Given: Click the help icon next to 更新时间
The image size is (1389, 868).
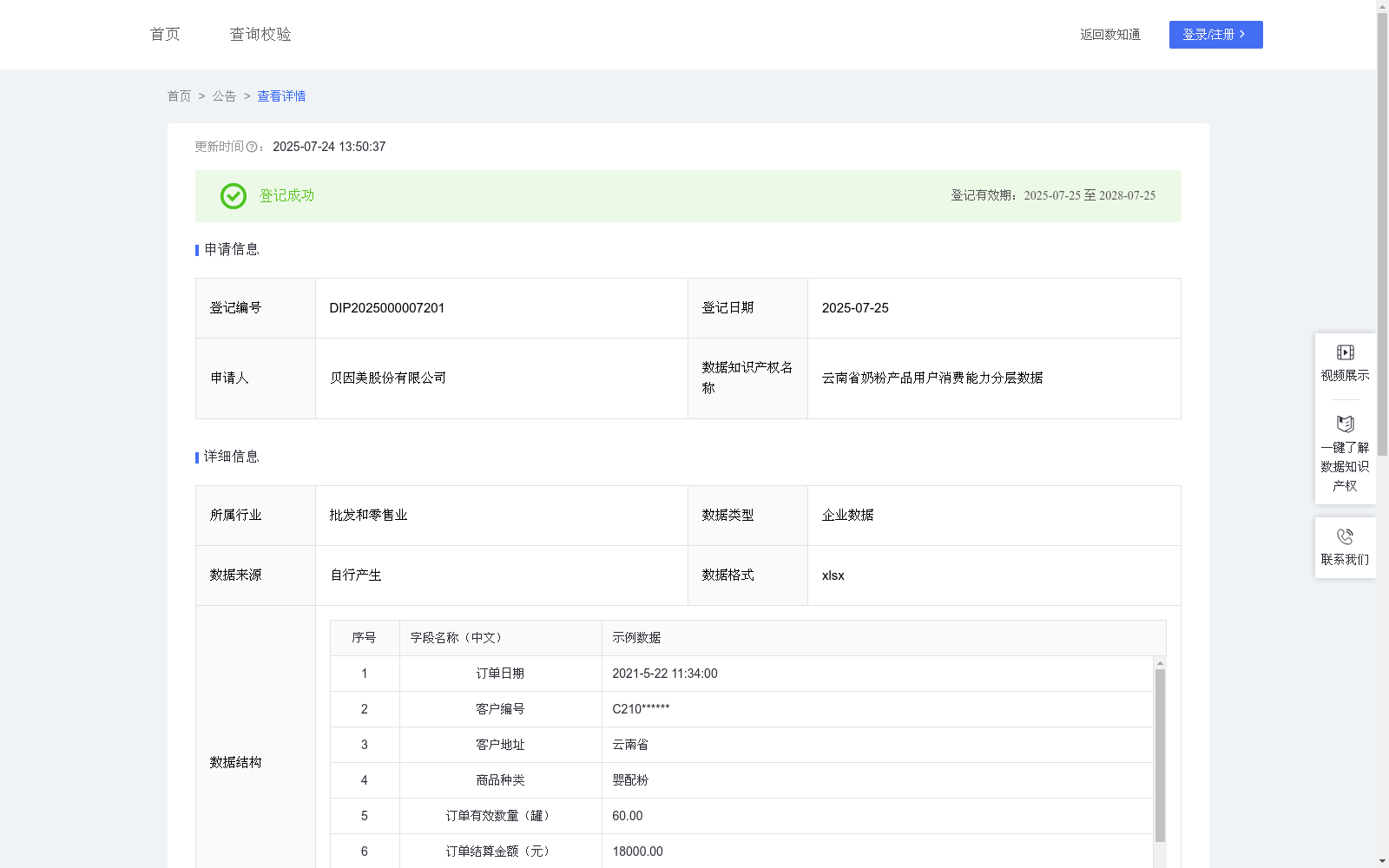Looking at the screenshot, I should 252,147.
